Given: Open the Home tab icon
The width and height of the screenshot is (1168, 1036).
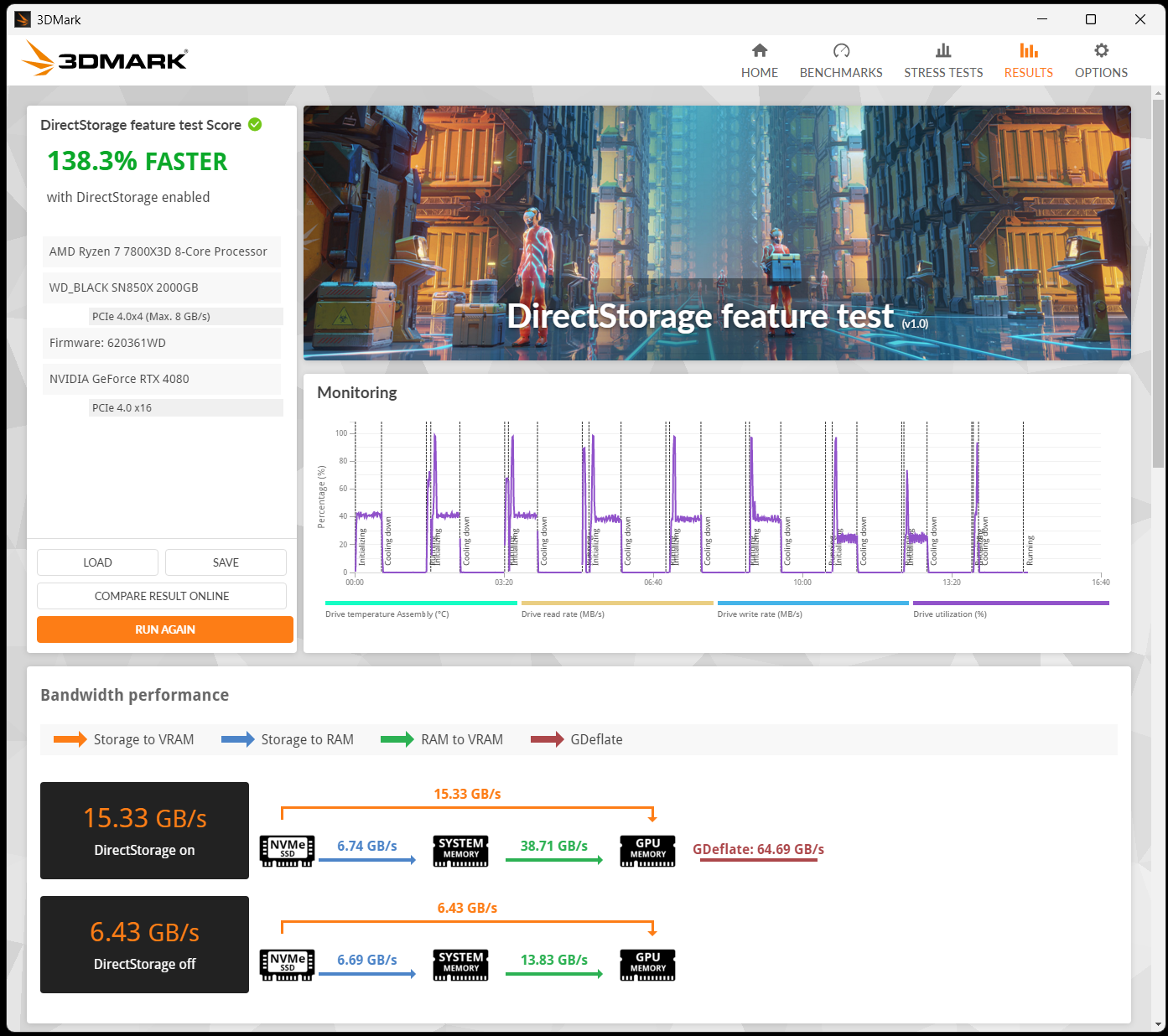Looking at the screenshot, I should click(760, 50).
